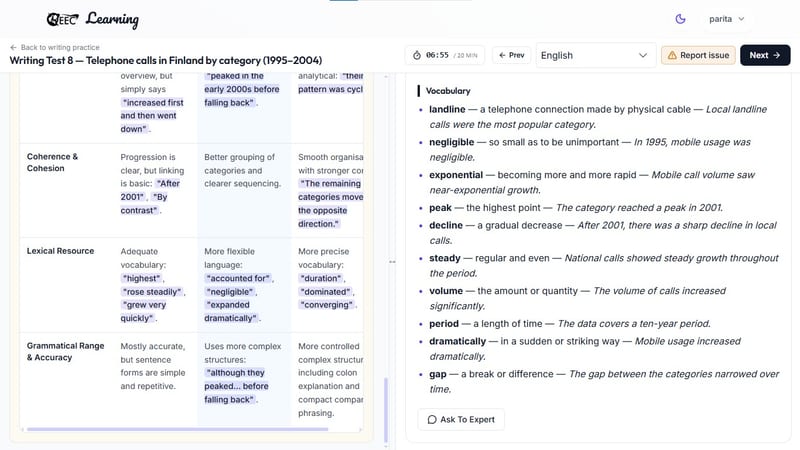Click the highlighted phrase "rose steadily"
This screenshot has width=800, height=450.
pos(152,292)
